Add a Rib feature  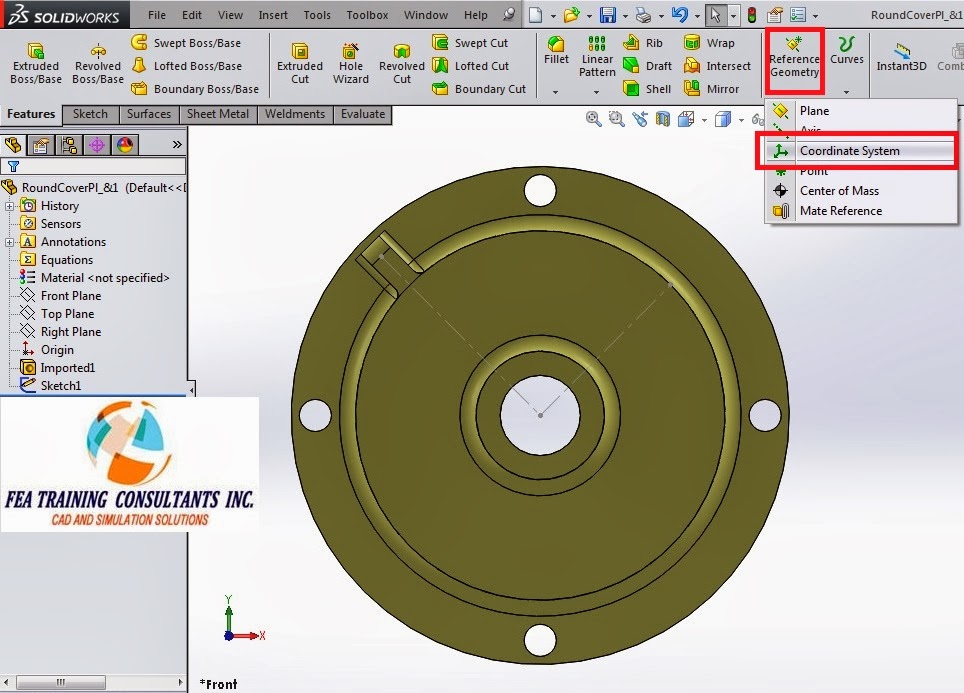coord(643,43)
